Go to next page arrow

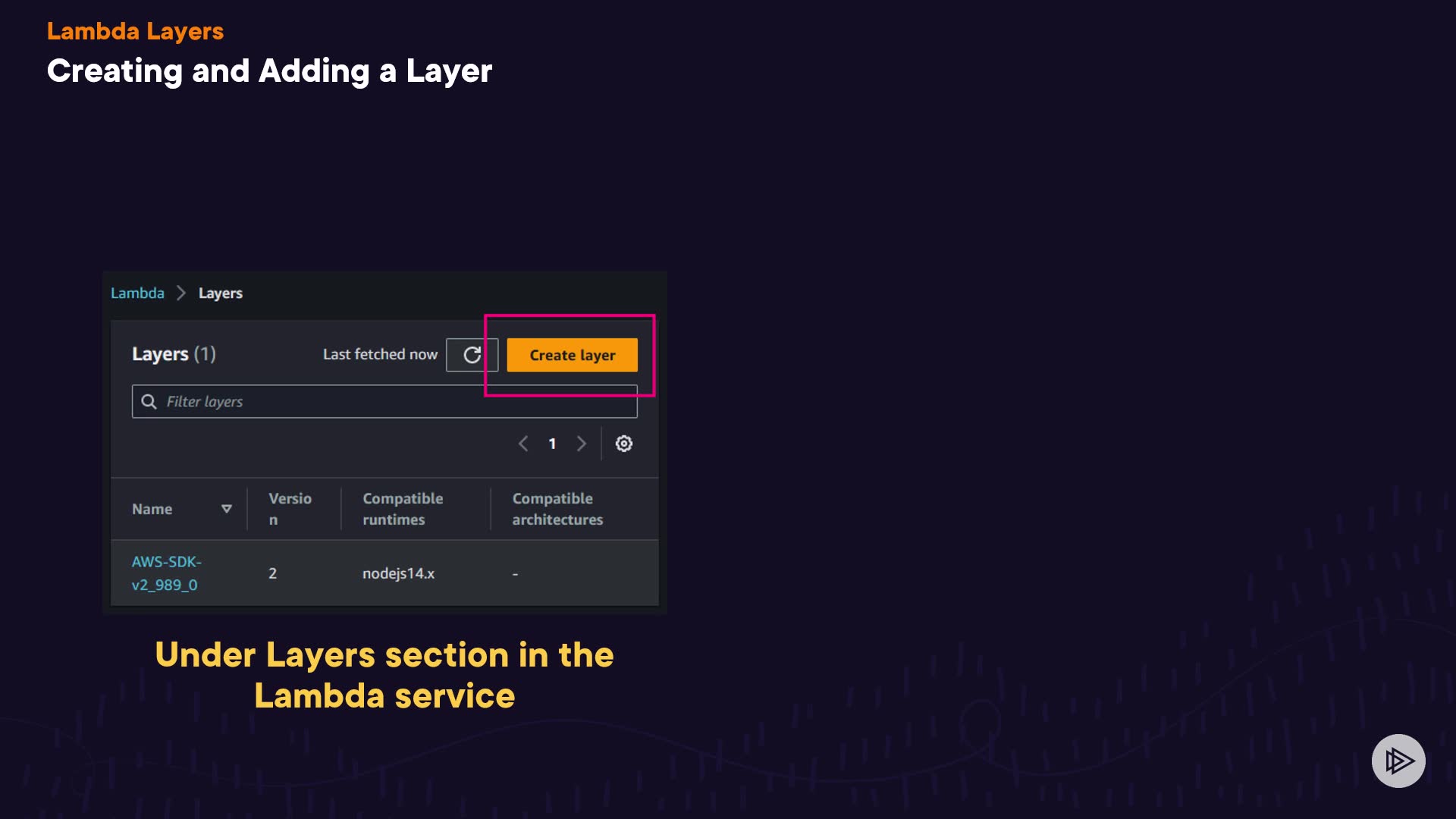[x=582, y=444]
